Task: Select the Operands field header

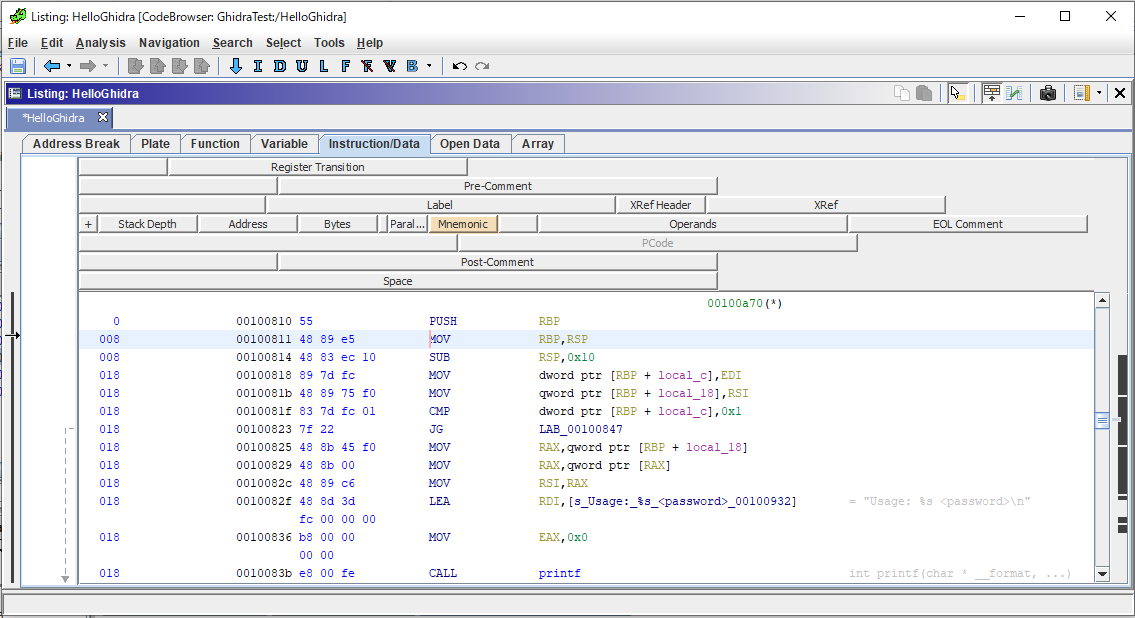Action: tap(692, 224)
